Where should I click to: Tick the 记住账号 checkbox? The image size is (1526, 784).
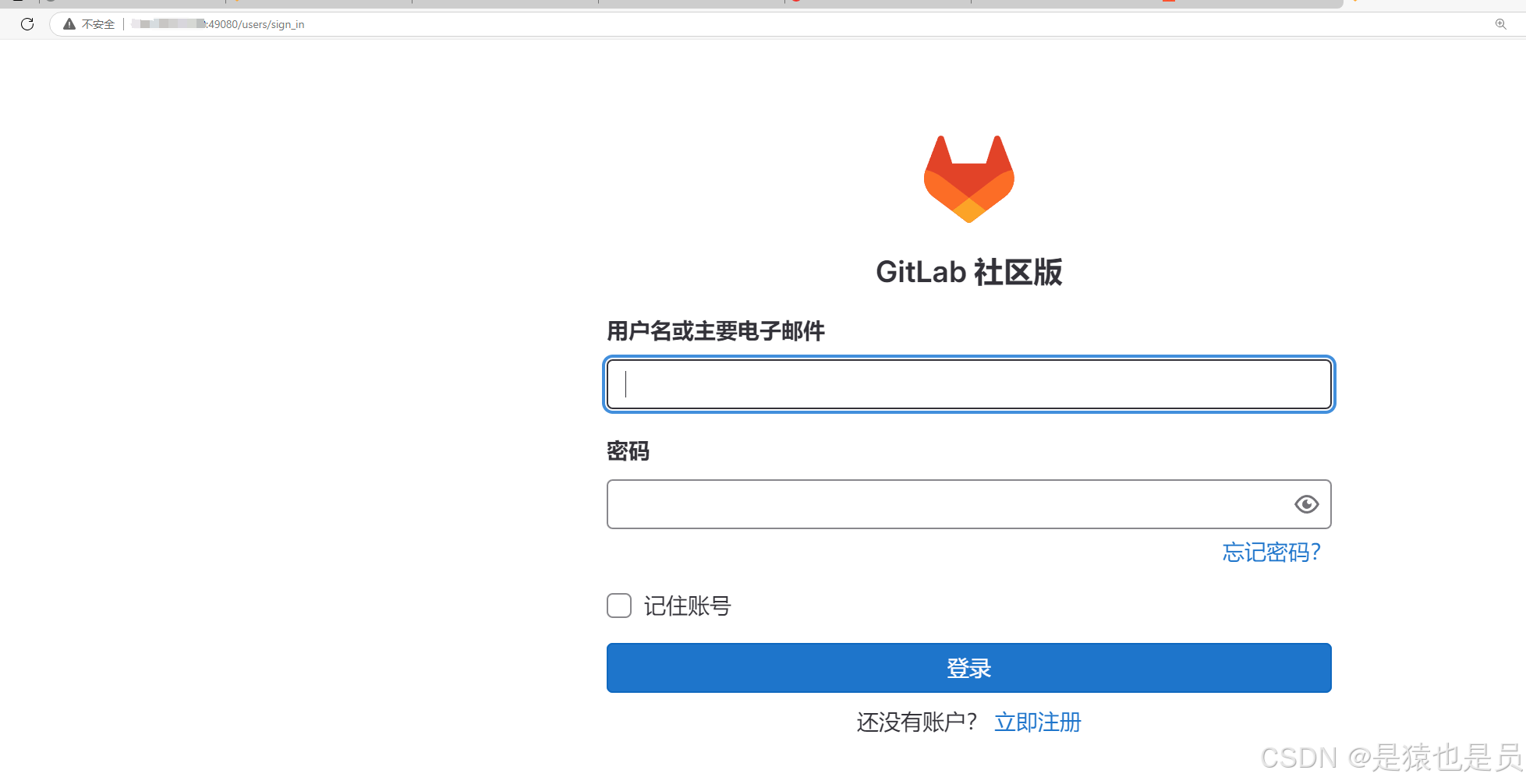(x=619, y=606)
